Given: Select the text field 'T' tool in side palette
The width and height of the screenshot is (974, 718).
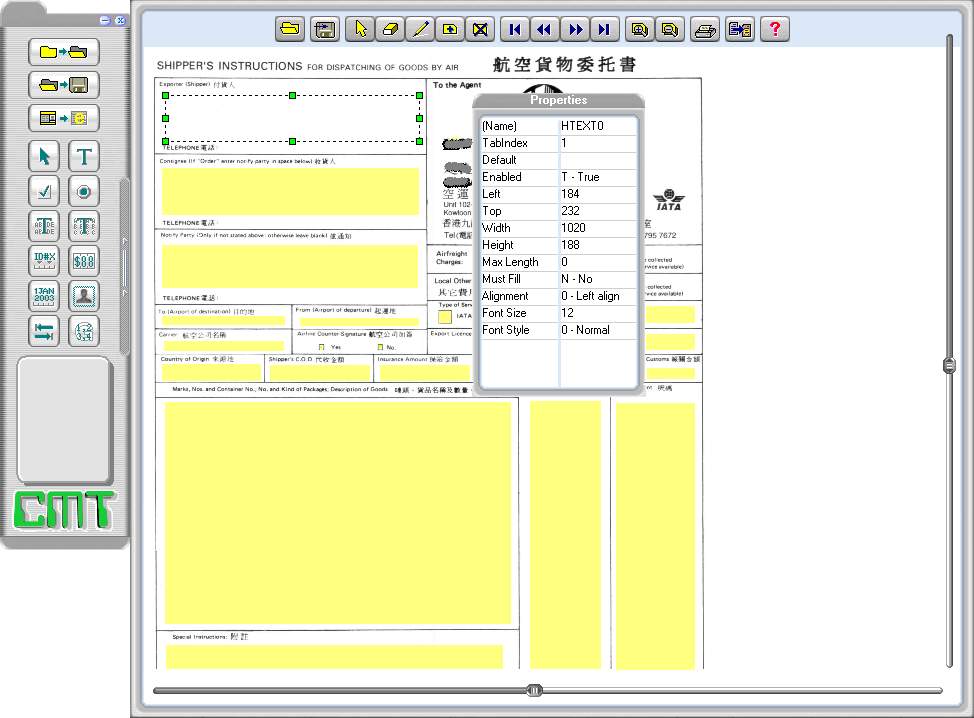Looking at the screenshot, I should pos(84,156).
